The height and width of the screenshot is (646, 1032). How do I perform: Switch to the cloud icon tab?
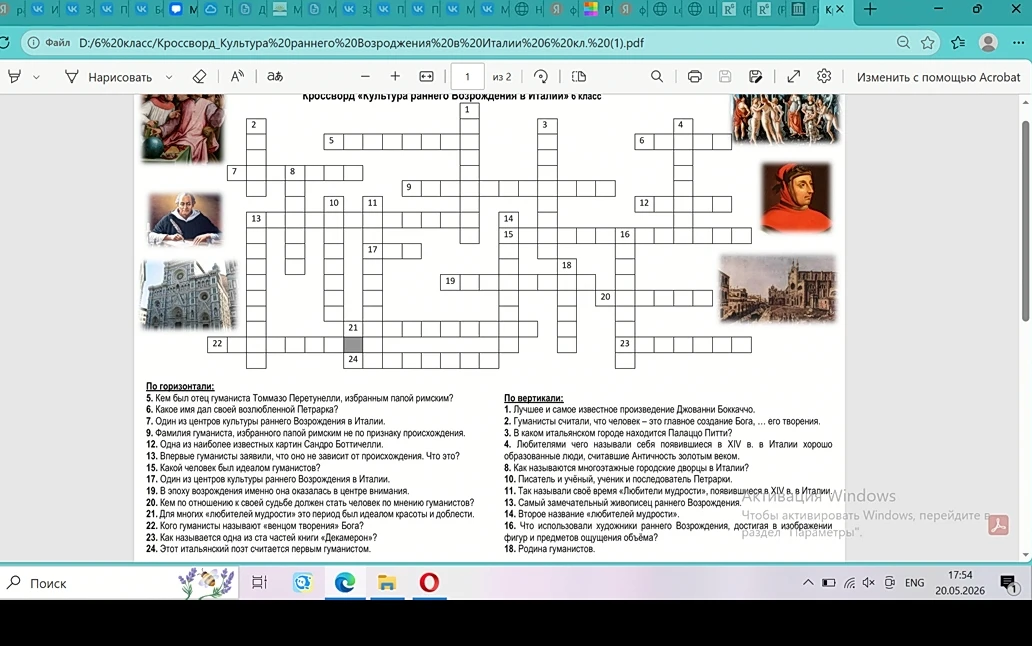click(211, 9)
